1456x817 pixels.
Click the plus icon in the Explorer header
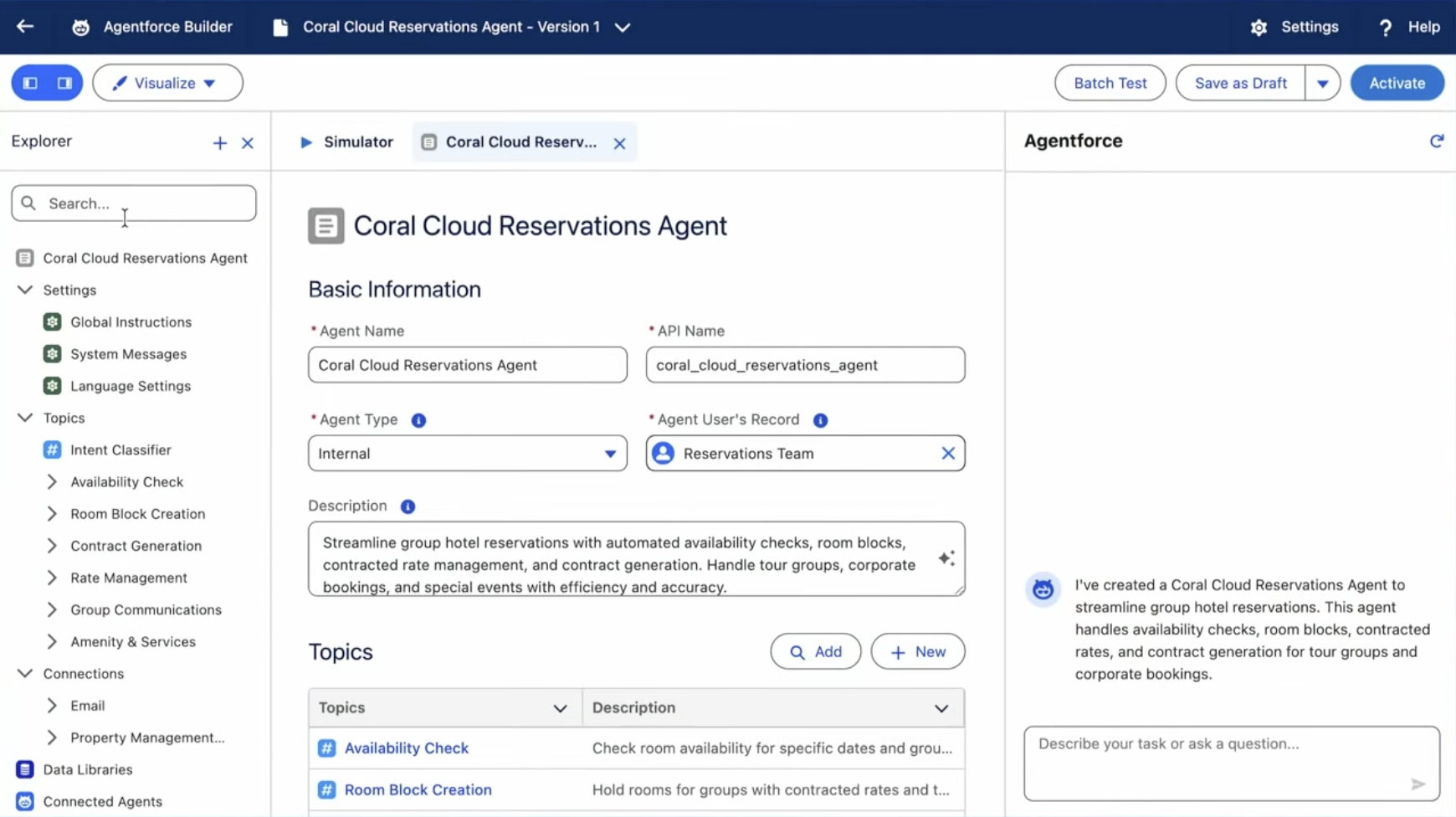219,142
